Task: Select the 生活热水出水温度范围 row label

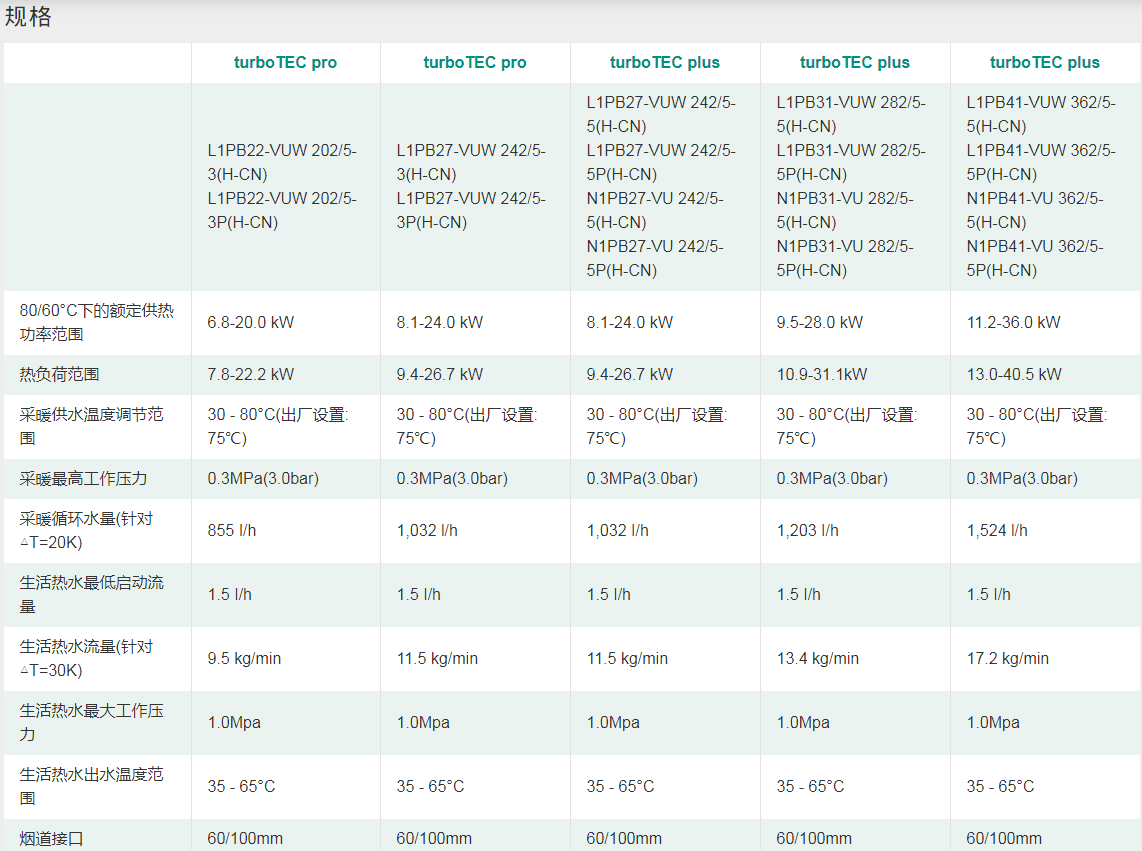Action: tap(91, 786)
